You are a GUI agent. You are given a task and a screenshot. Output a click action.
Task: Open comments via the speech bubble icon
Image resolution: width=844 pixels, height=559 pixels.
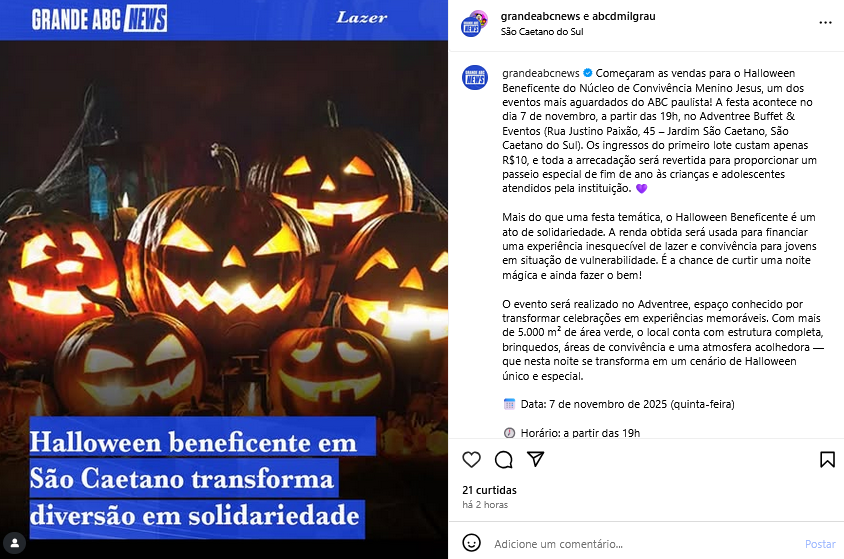pos(503,459)
